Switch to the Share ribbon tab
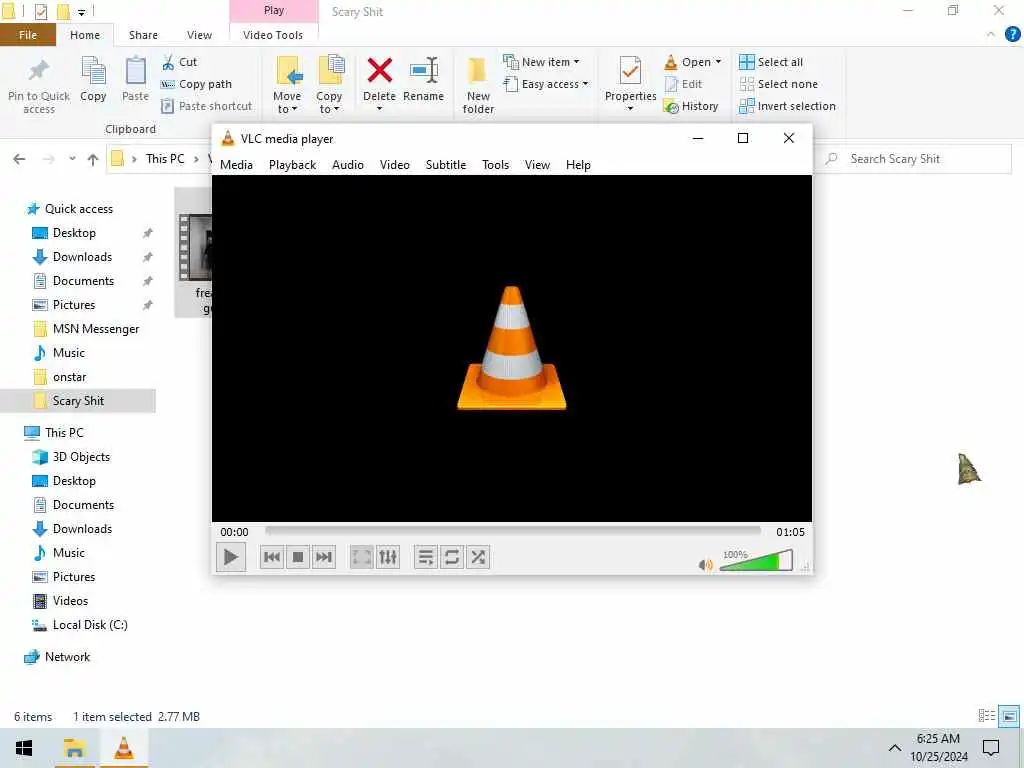The image size is (1024, 768). coord(143,35)
